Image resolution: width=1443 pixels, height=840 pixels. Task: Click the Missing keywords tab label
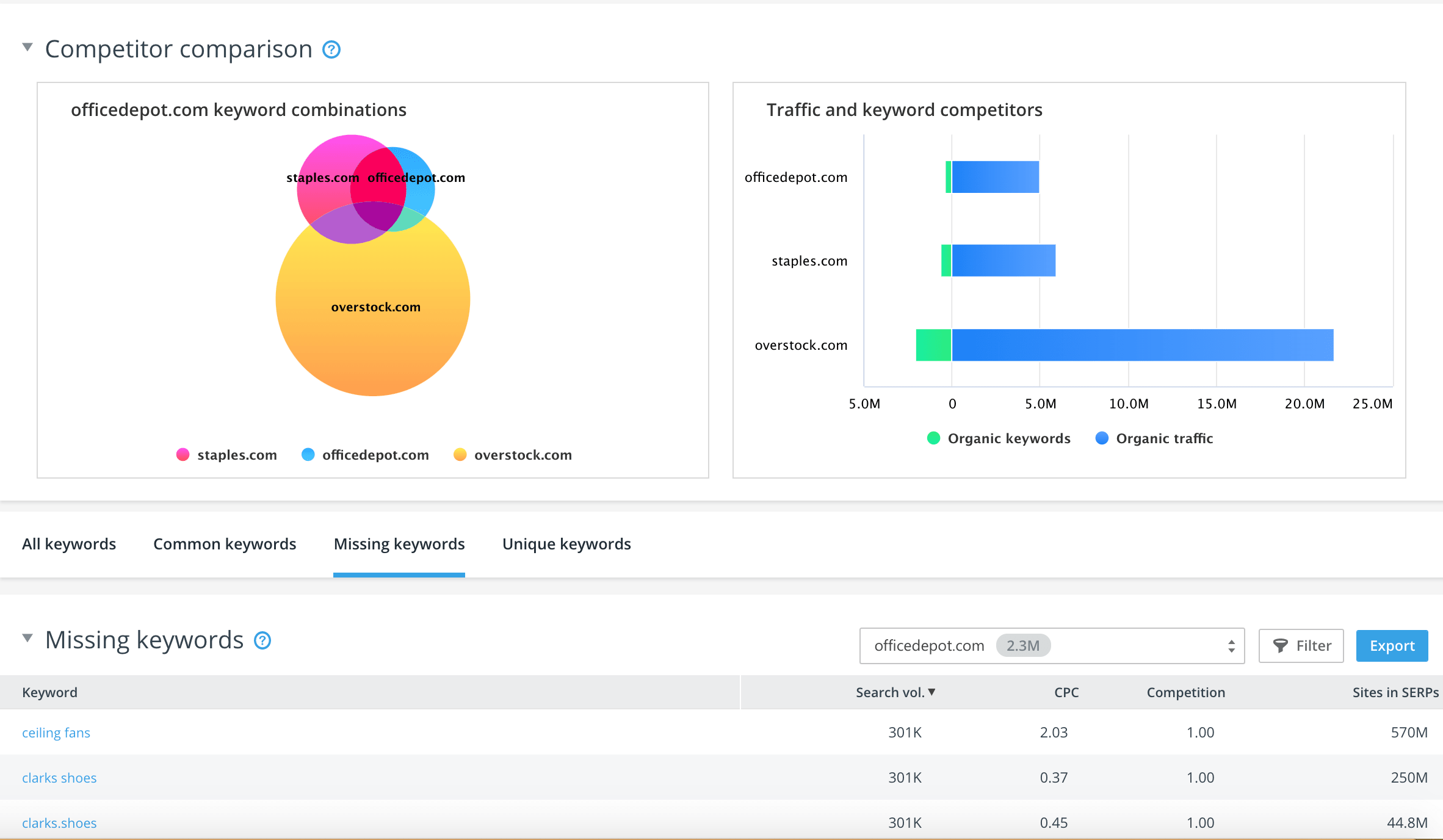click(398, 544)
